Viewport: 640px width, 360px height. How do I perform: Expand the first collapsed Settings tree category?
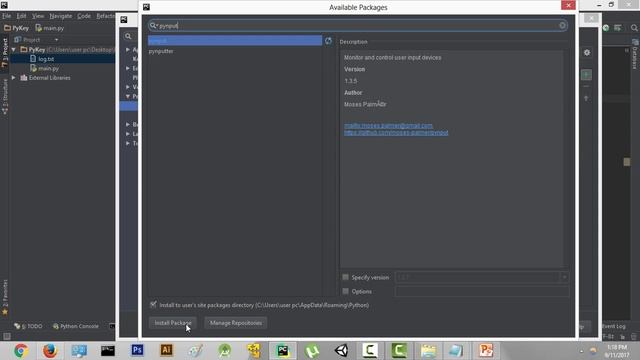(128, 49)
